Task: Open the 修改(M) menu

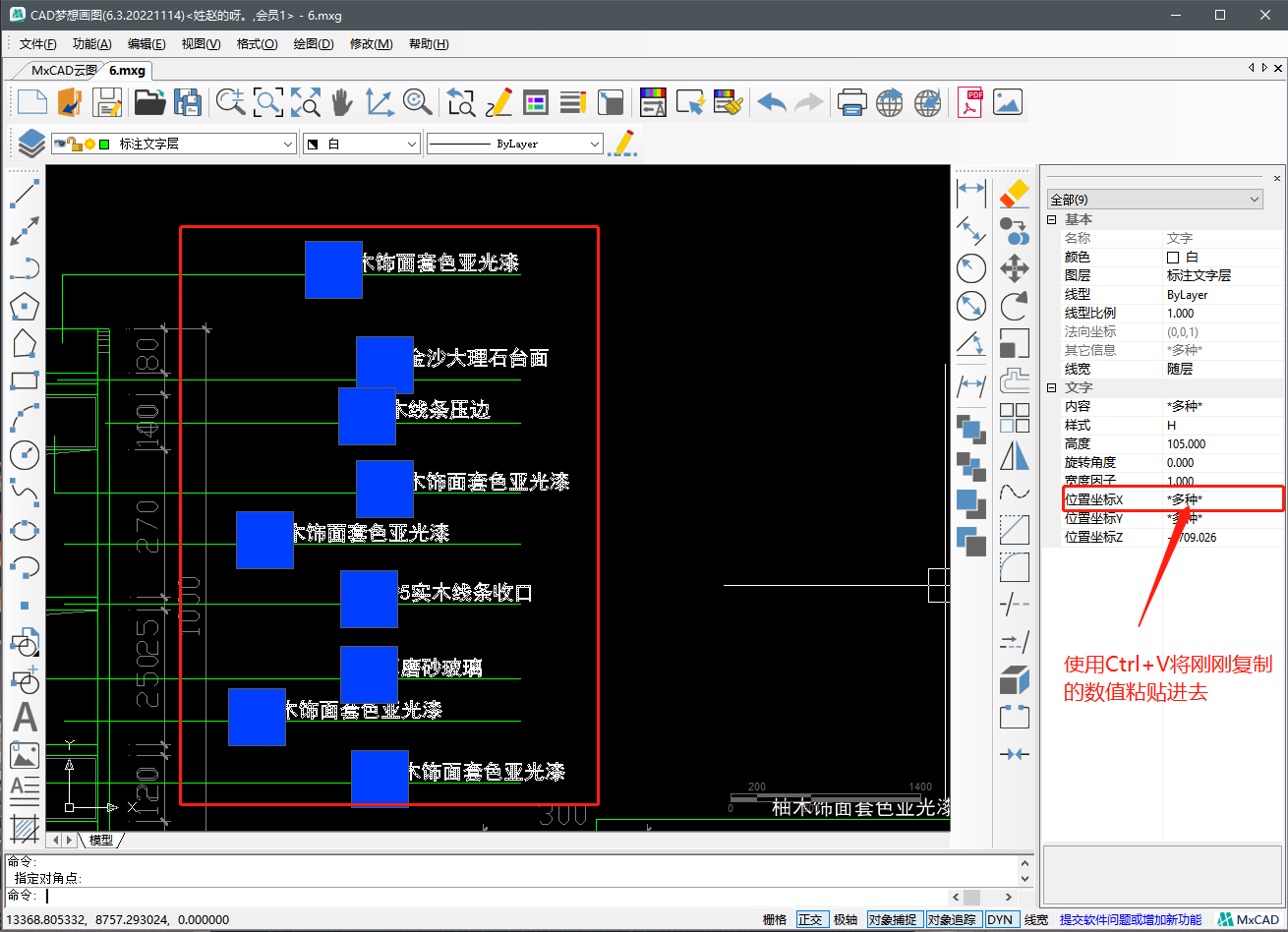Action: pos(371,44)
